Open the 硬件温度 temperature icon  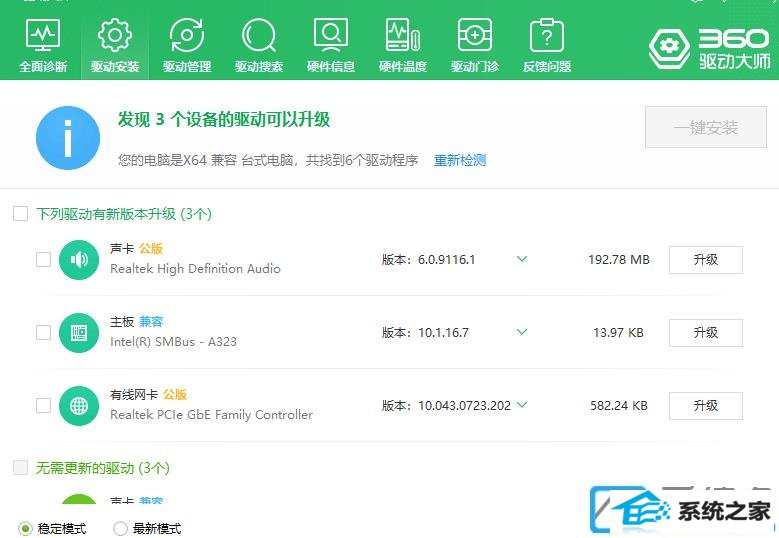coord(403,35)
